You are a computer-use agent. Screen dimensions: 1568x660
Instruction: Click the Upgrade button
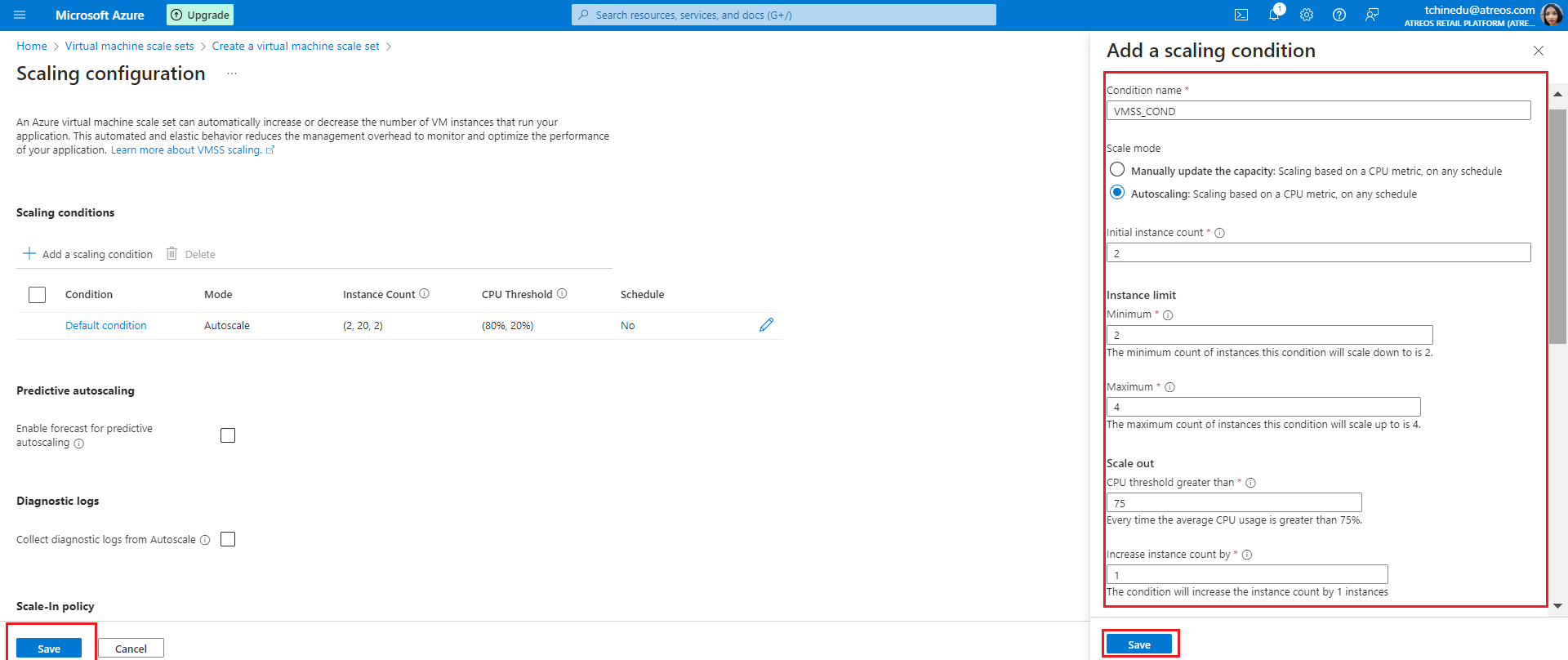pos(200,15)
